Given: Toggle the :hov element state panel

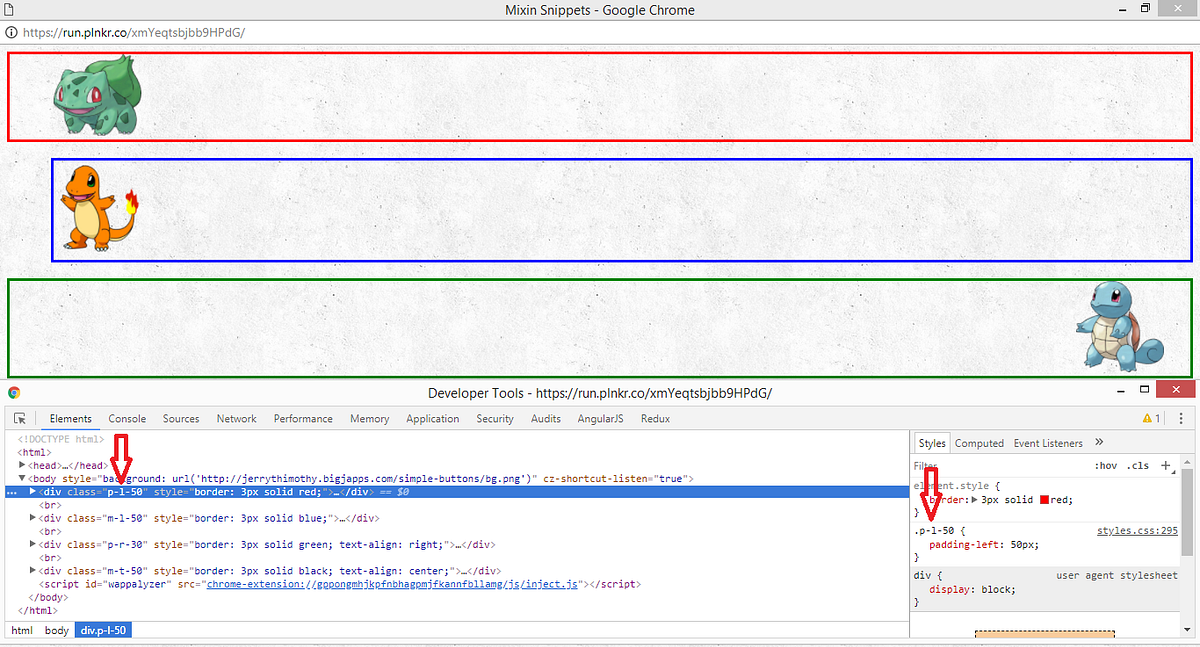Looking at the screenshot, I should pos(1106,466).
